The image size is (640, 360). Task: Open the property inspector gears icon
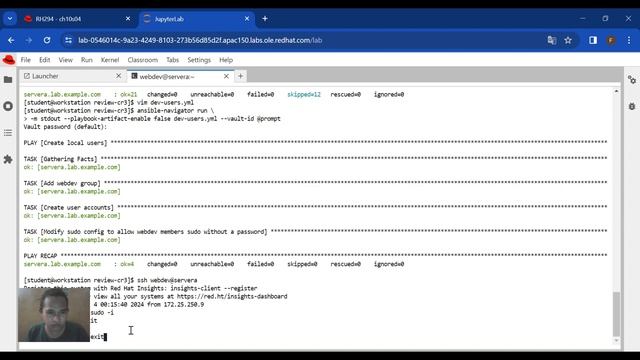pyautogui.click(x=632, y=80)
